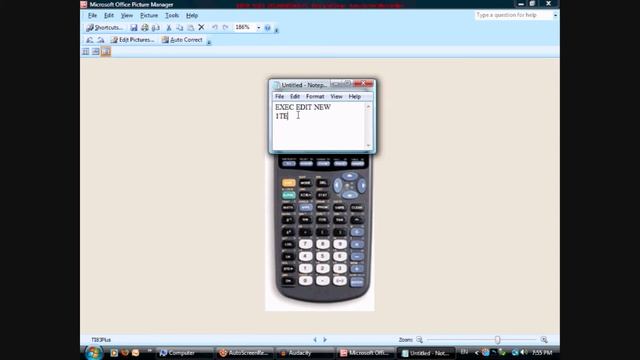Click the Paste icon
The height and width of the screenshot is (360, 640).
(190, 27)
